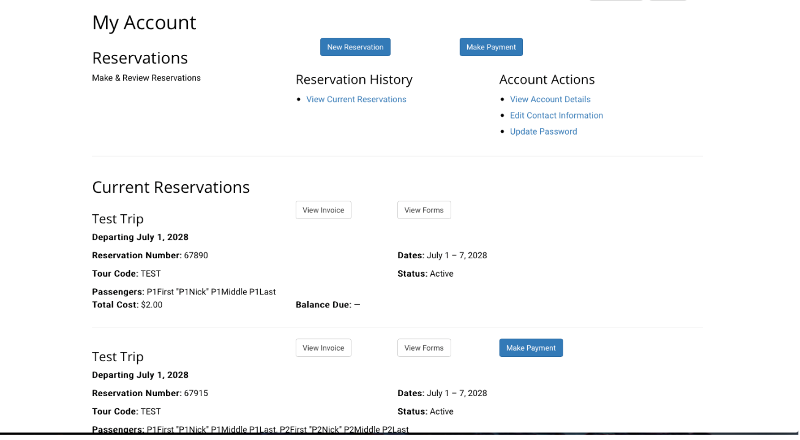Click reservation number 67915 text
The image size is (800, 440).
click(196, 393)
